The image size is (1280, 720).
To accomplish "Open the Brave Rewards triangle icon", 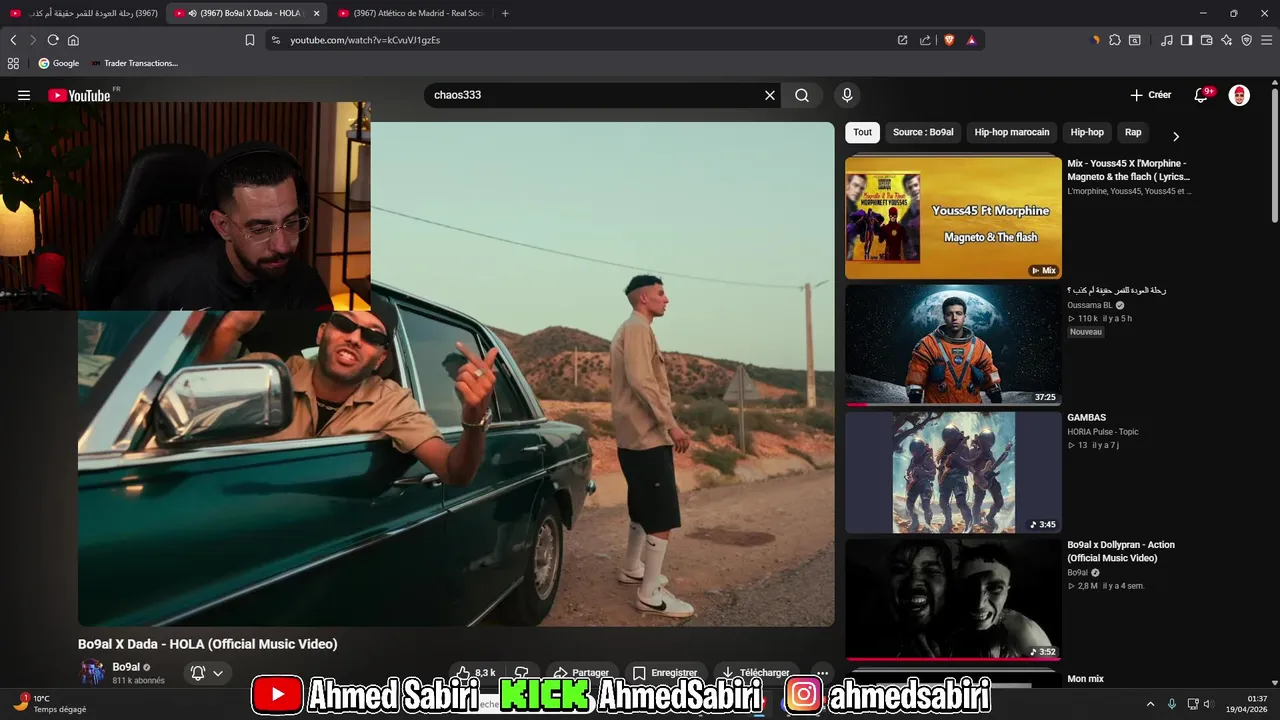I will (971, 40).
